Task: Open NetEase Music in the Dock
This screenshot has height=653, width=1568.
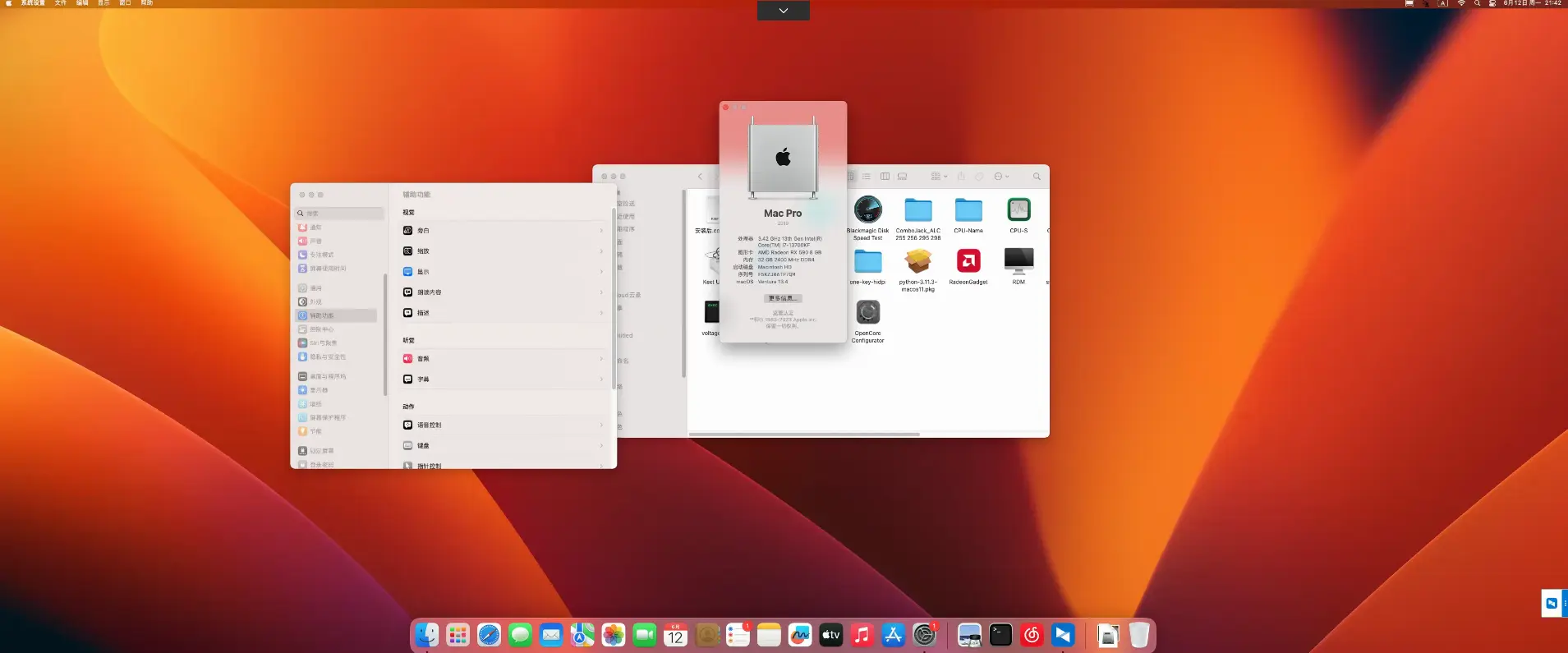Action: pyautogui.click(x=1032, y=635)
